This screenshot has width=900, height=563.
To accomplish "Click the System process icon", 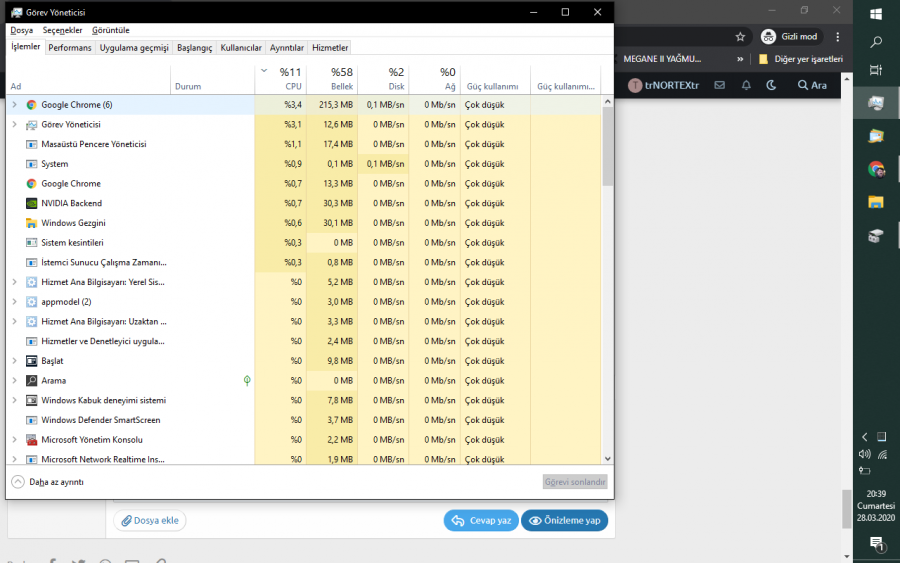I will [32, 164].
